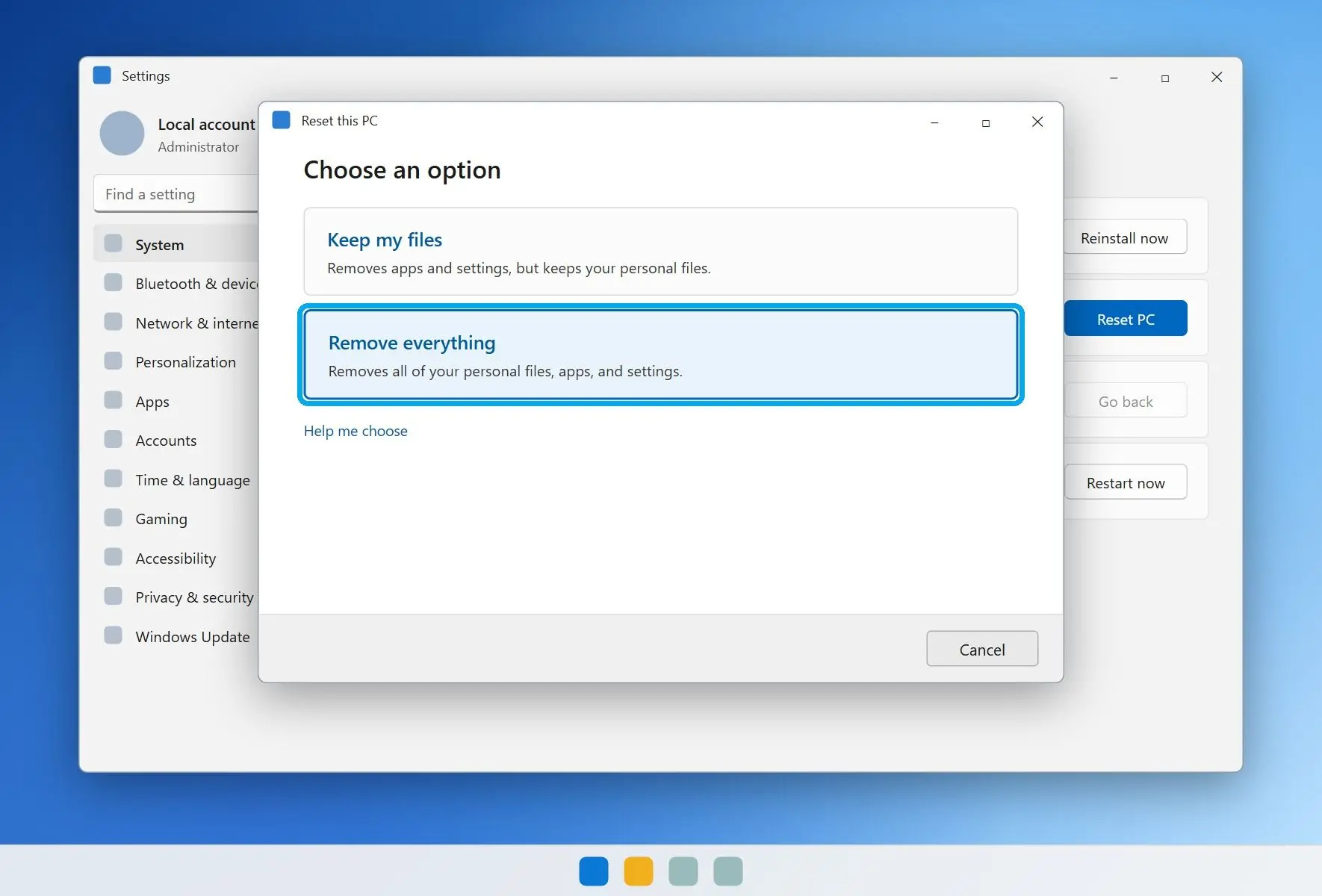Click the Local account avatar
Viewport: 1322px width, 896px height.
click(x=122, y=134)
